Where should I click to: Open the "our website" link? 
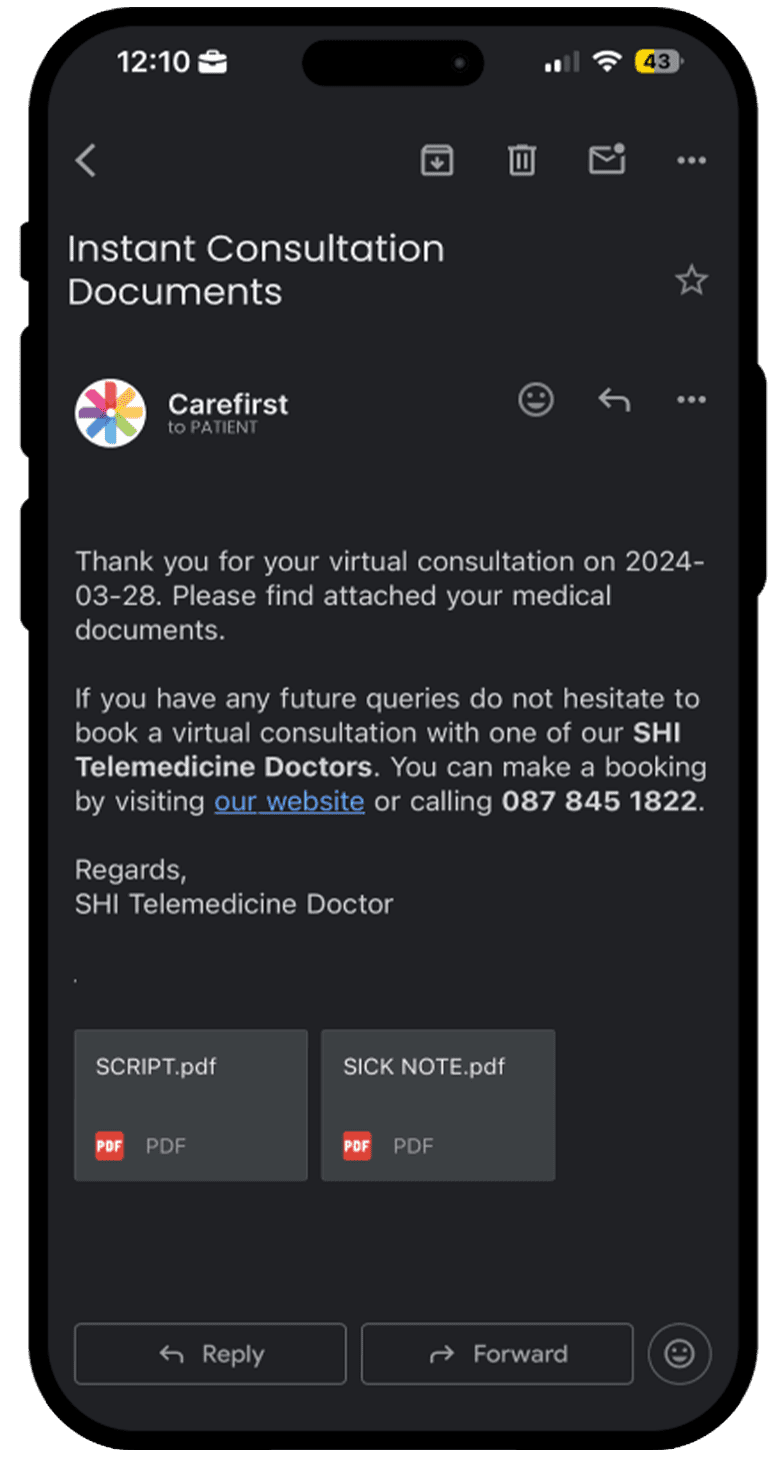(x=289, y=801)
